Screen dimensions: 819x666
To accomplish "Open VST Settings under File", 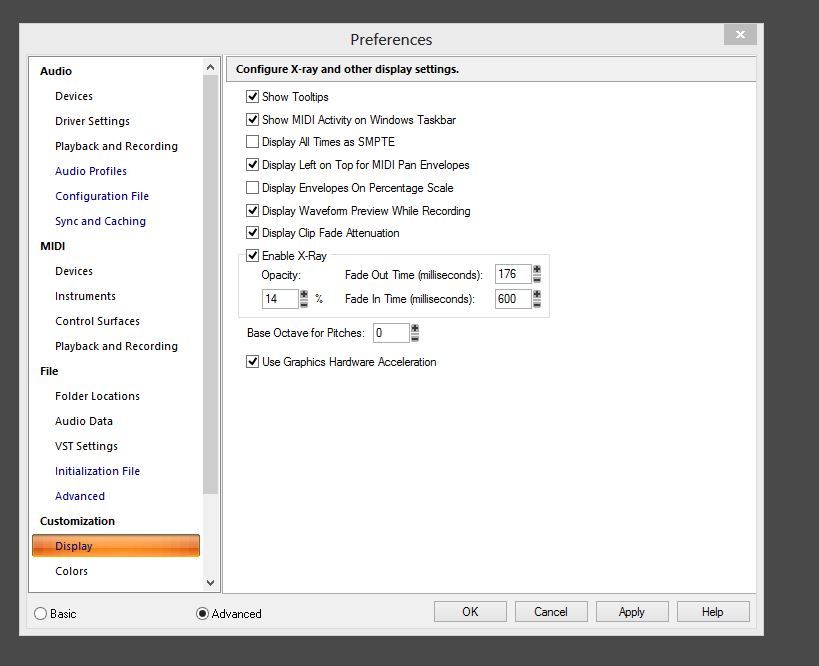I will pos(86,446).
